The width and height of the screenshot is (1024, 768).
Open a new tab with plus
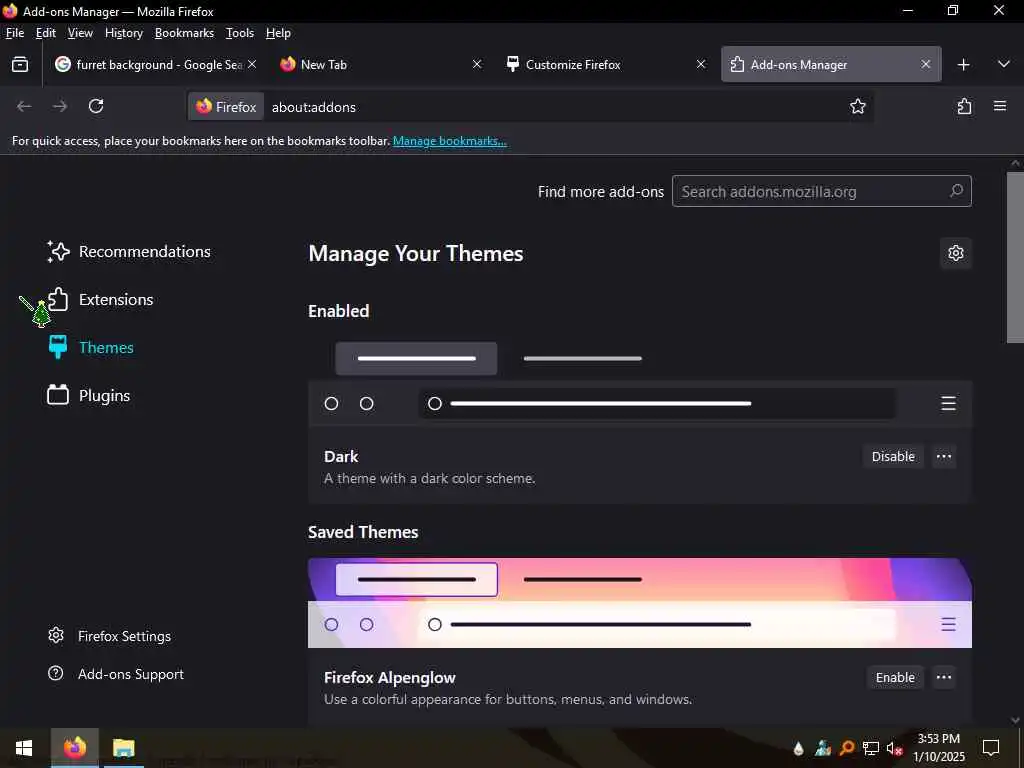(x=963, y=65)
